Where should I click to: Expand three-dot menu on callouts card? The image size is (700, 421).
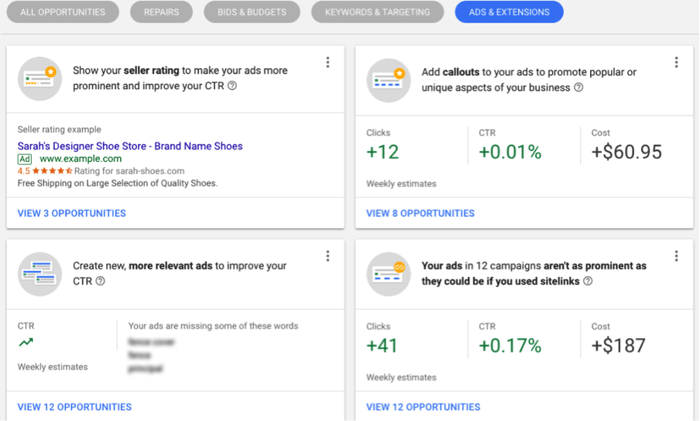tap(675, 63)
